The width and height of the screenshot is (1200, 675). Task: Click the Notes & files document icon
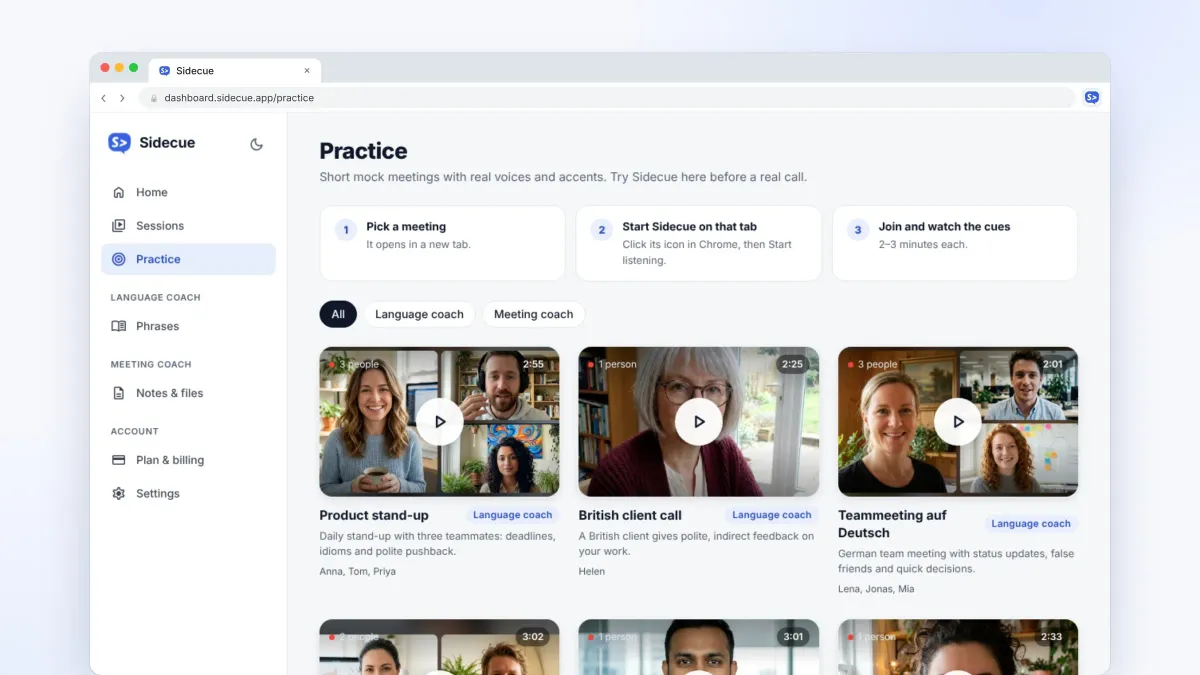[119, 393]
